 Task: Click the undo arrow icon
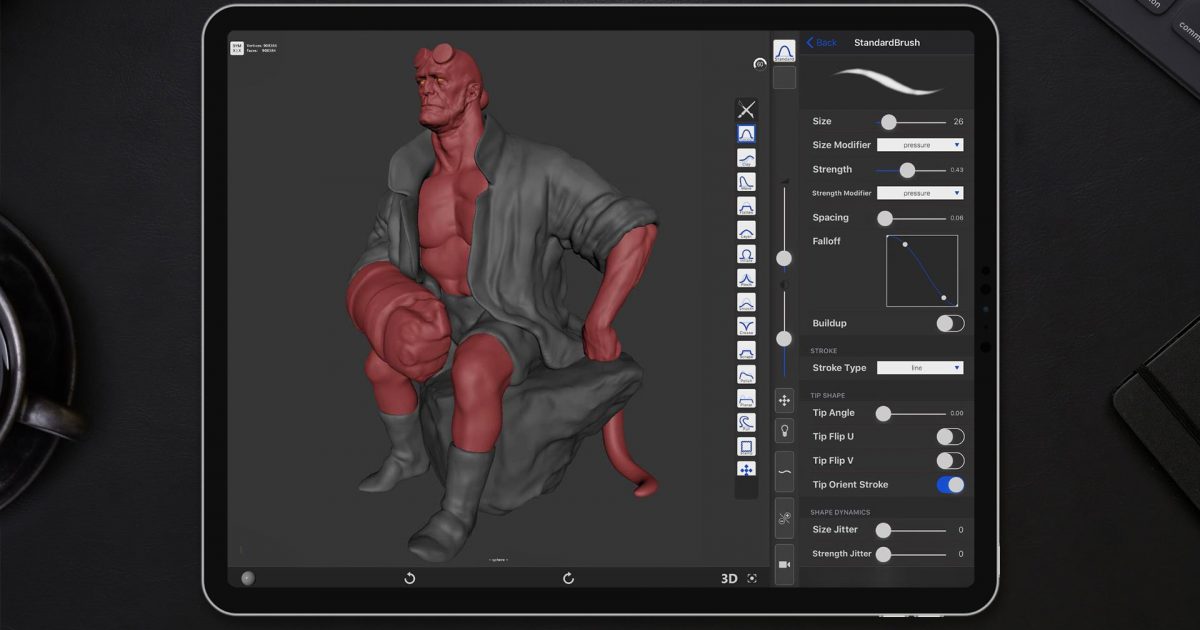pos(409,578)
